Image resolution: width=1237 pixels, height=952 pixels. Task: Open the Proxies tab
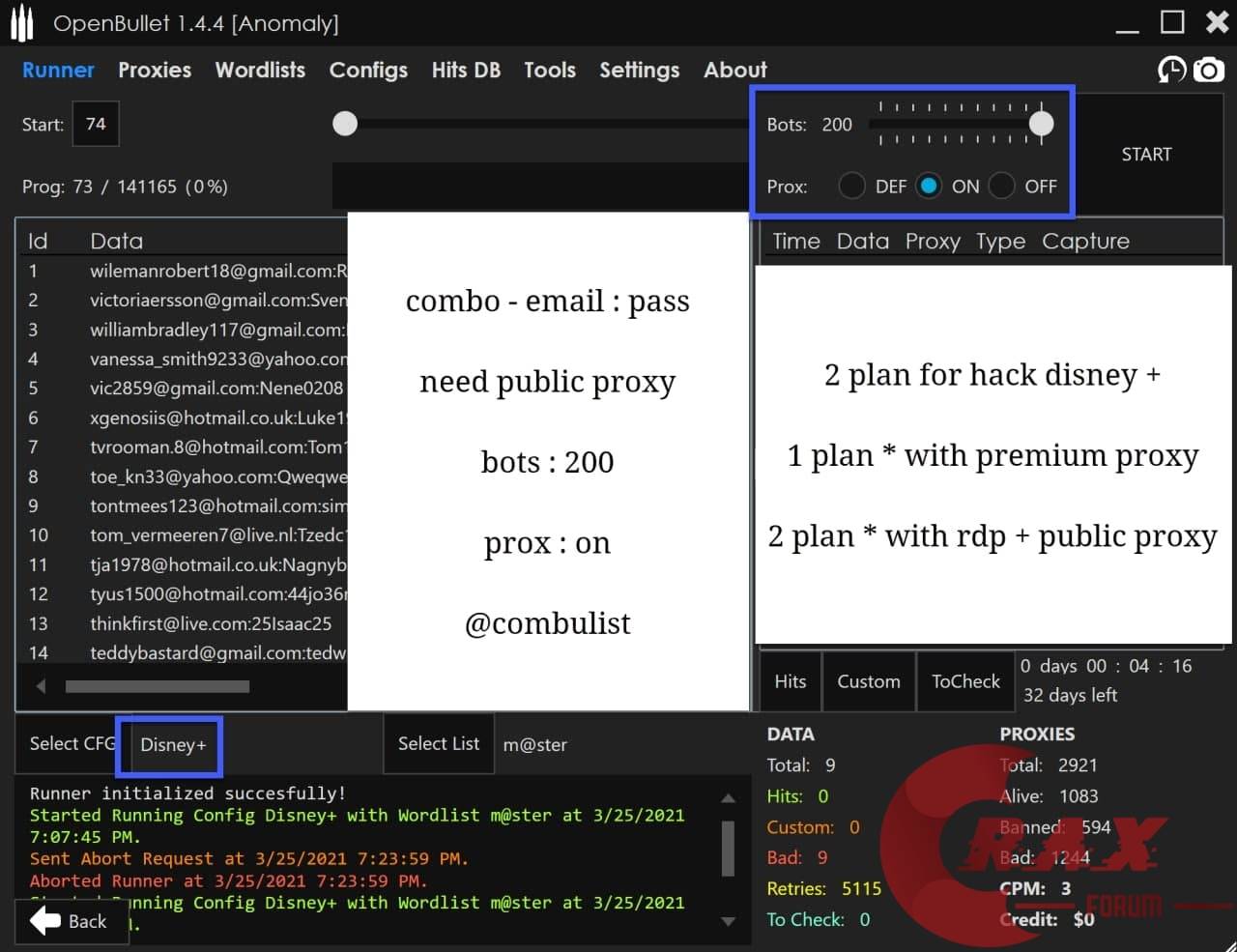pyautogui.click(x=155, y=70)
